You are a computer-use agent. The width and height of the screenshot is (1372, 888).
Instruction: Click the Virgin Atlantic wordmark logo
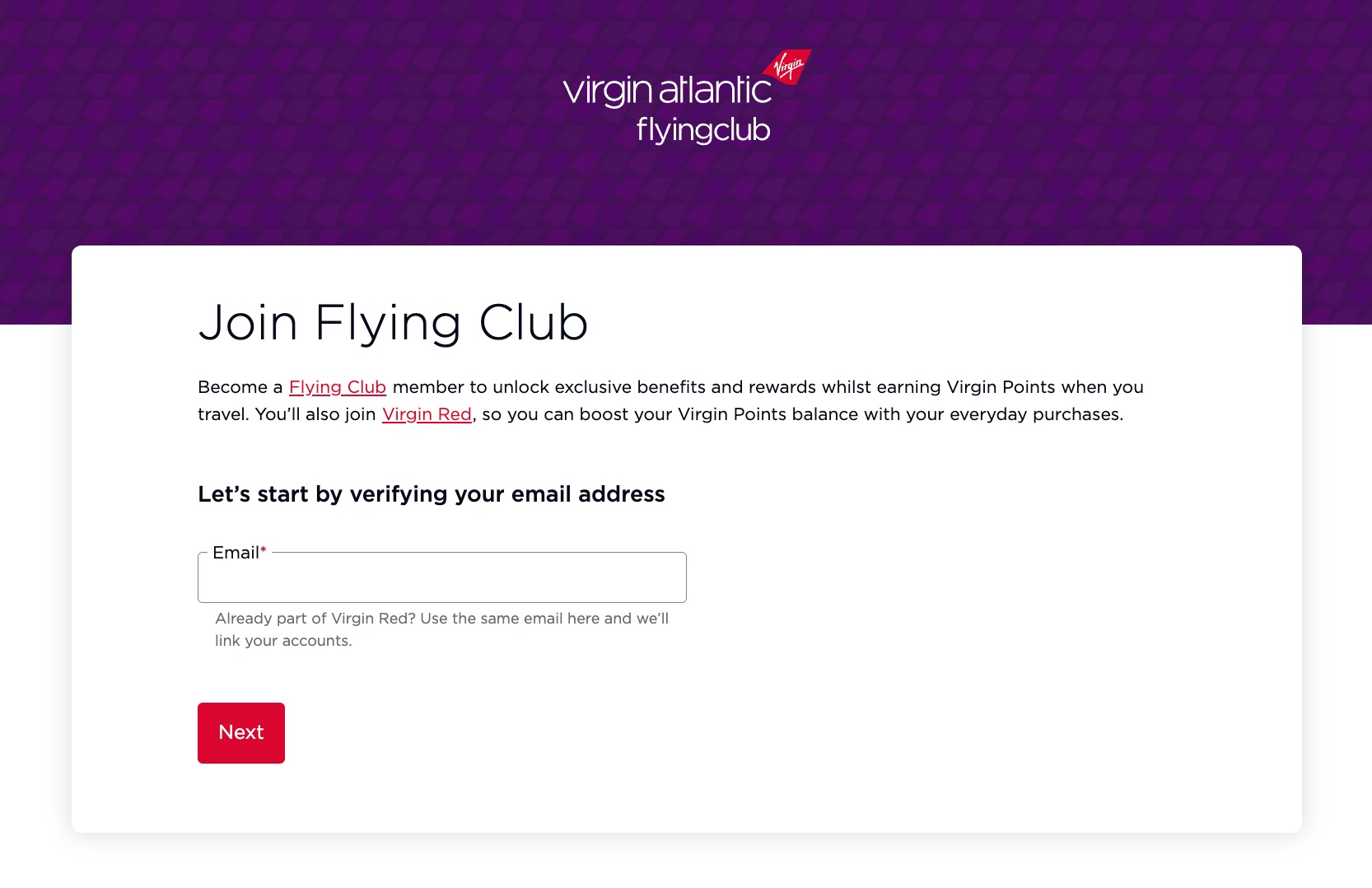[667, 91]
